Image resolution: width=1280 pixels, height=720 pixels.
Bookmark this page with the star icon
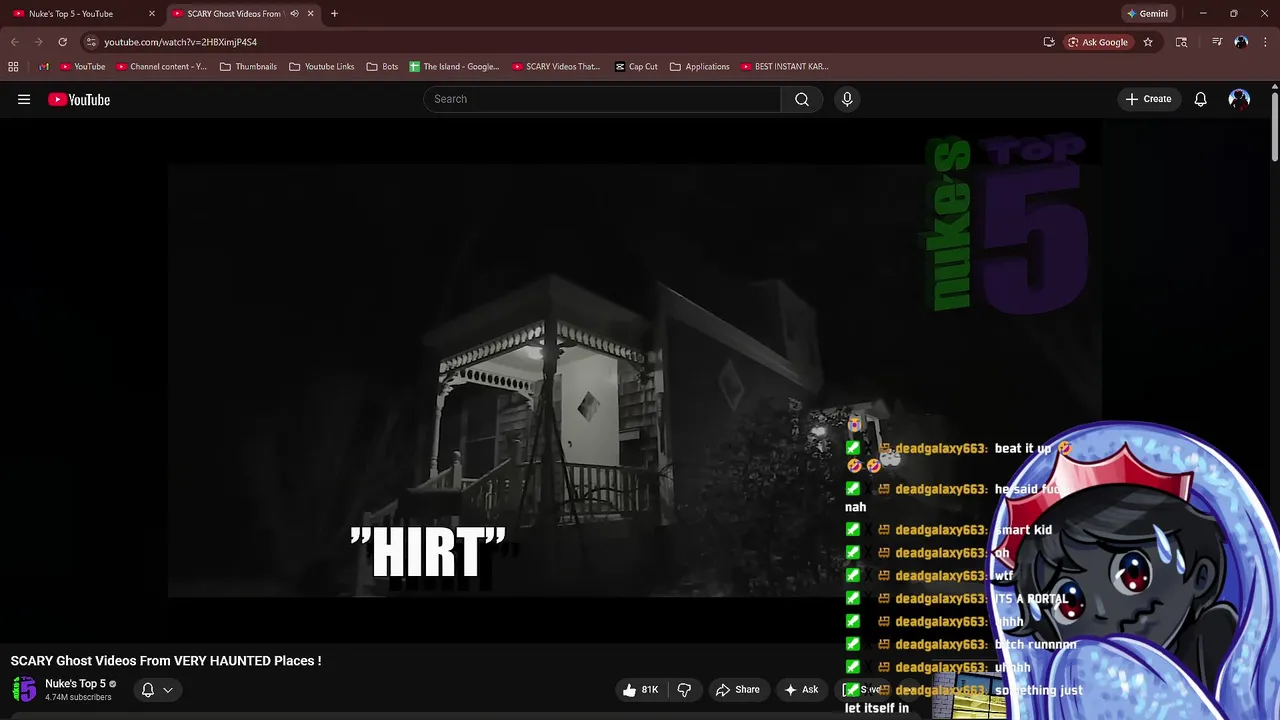click(1148, 42)
